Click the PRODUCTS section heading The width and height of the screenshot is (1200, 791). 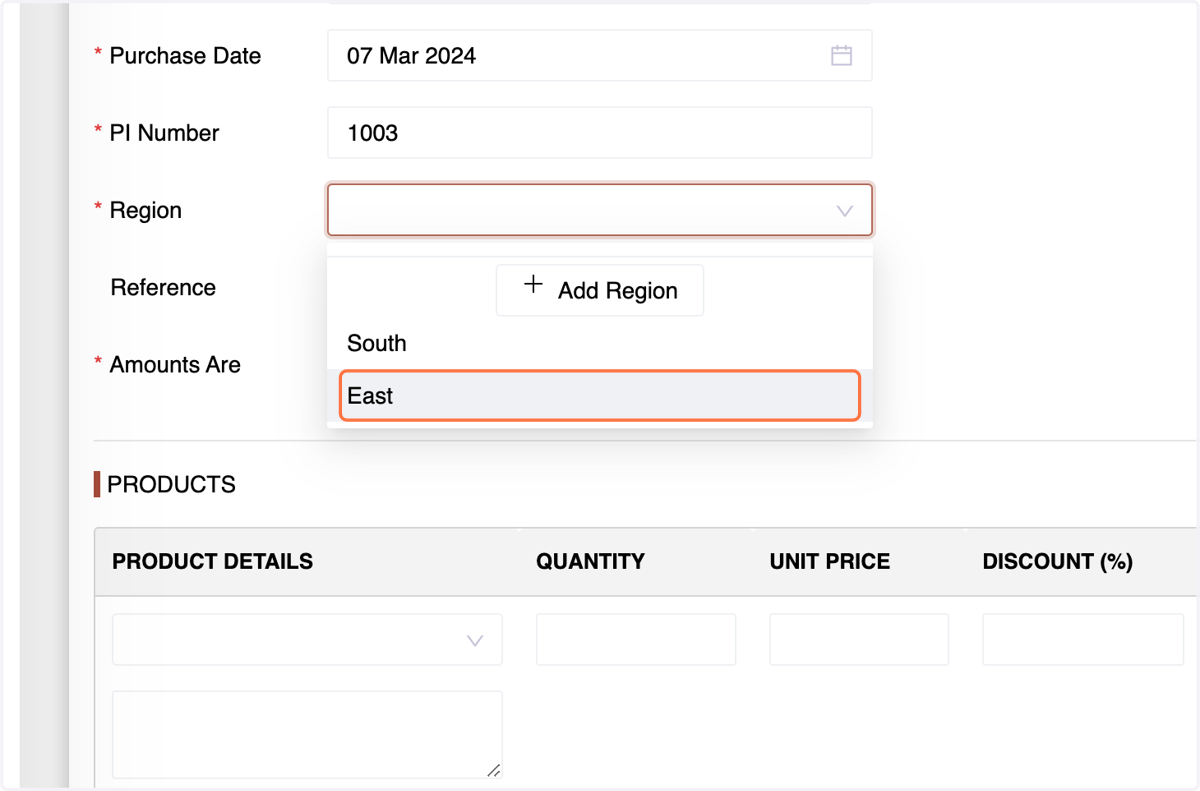[x=171, y=485]
